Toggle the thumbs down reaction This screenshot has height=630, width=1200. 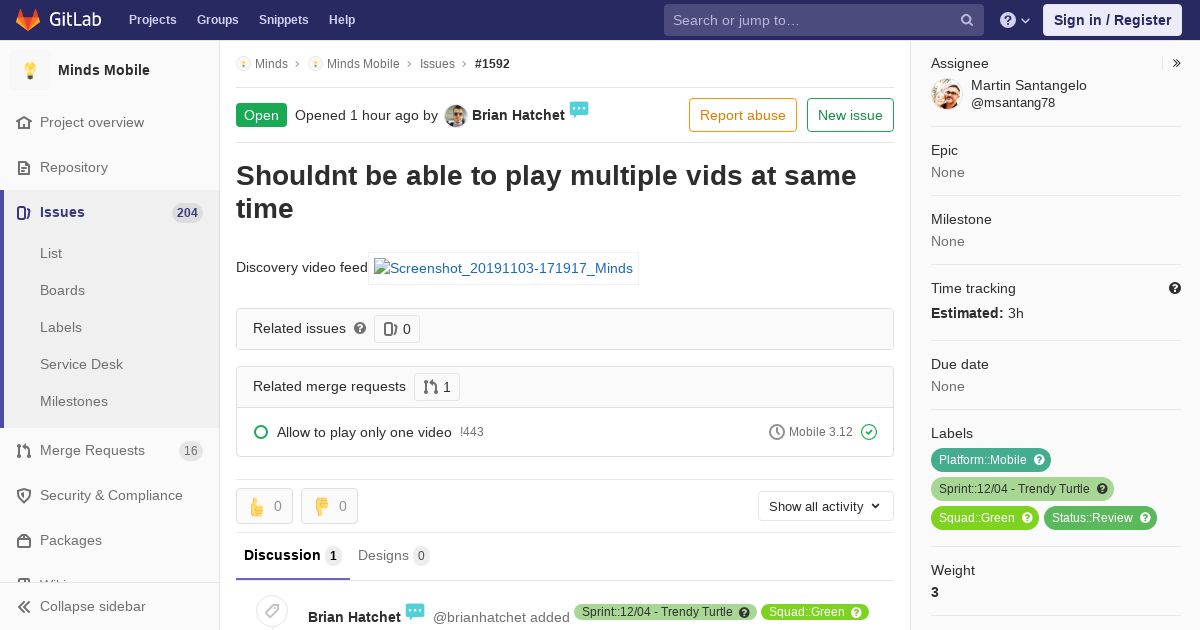(329, 506)
